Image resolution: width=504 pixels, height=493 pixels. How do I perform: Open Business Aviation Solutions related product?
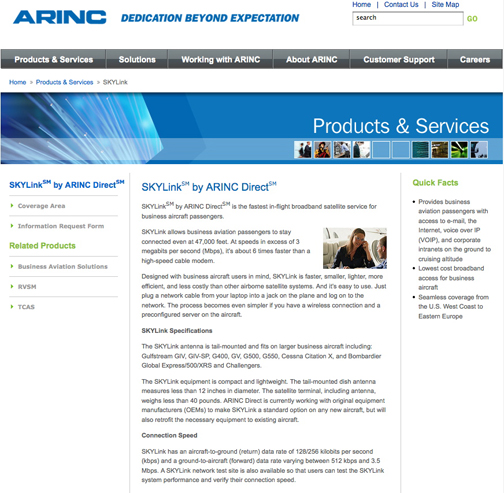pyautogui.click(x=63, y=267)
